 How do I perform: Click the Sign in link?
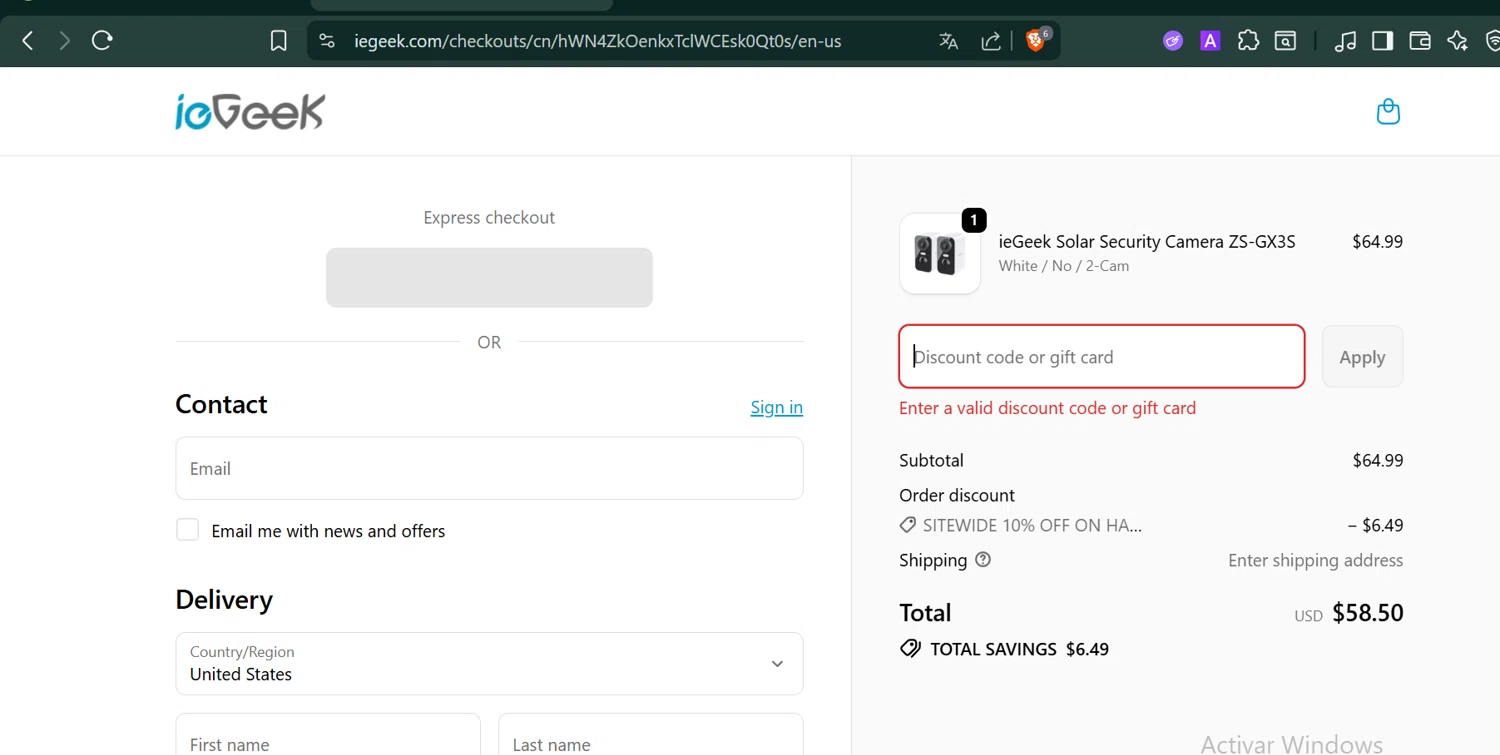(x=777, y=407)
